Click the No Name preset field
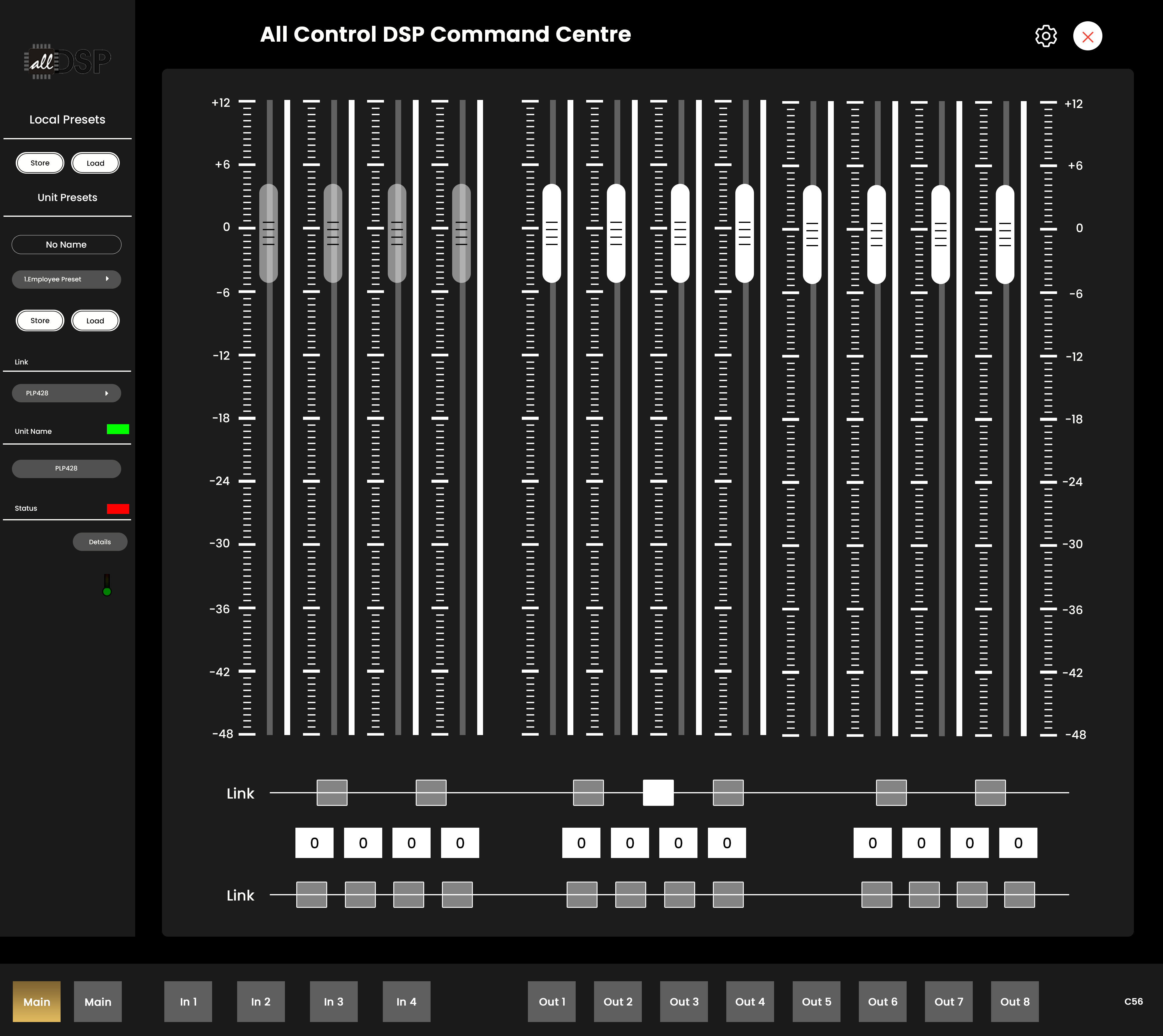Image resolution: width=1163 pixels, height=1036 pixels. (x=66, y=245)
